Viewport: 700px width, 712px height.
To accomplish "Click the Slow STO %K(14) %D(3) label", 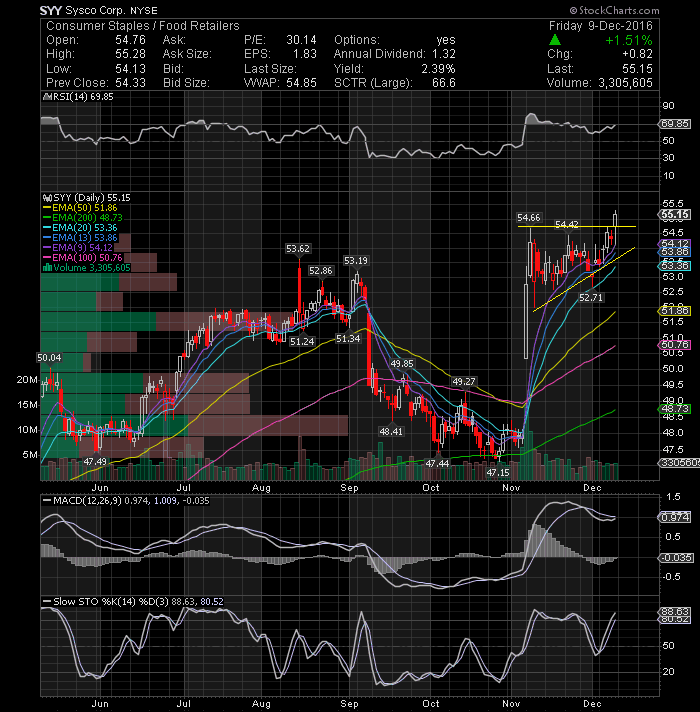I will [133, 601].
